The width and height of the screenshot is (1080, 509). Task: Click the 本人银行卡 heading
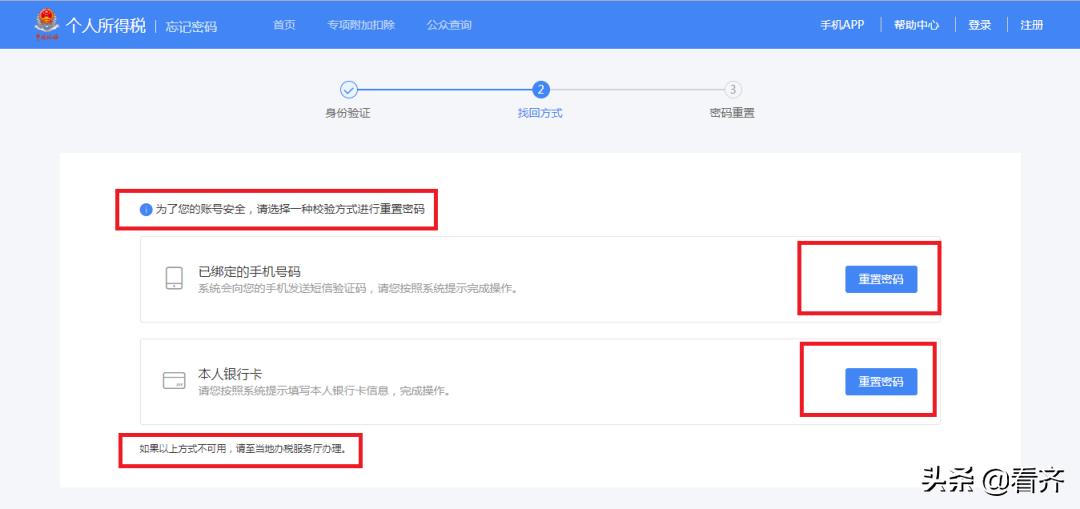click(230, 374)
